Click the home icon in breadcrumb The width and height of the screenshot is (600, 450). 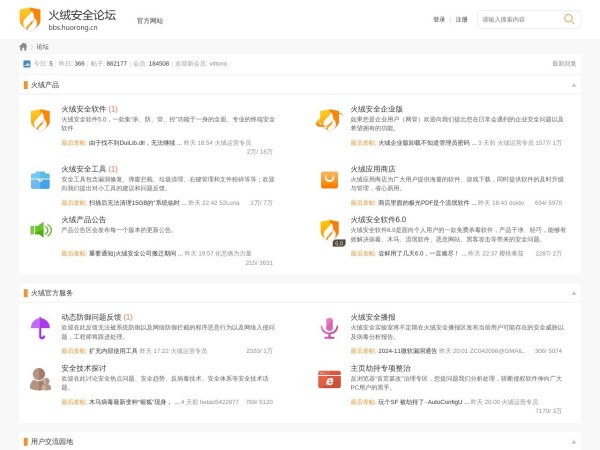point(23,46)
